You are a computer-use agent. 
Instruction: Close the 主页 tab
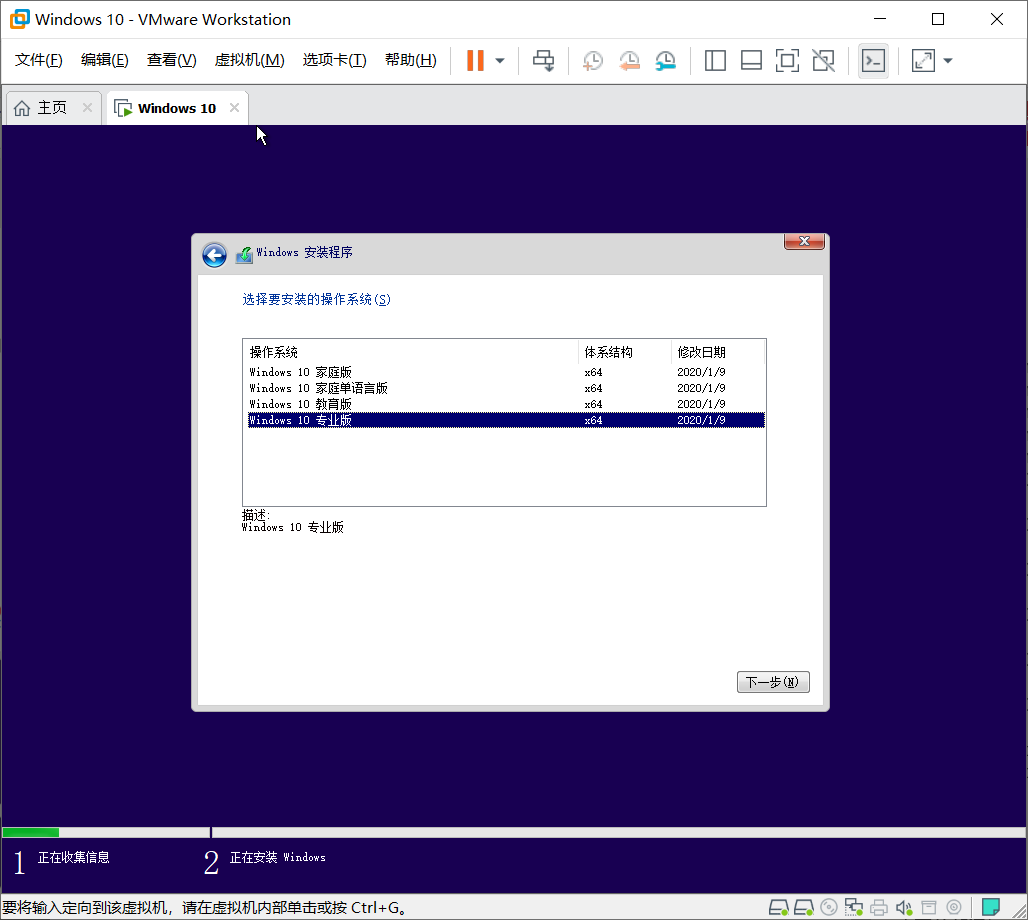click(x=87, y=108)
